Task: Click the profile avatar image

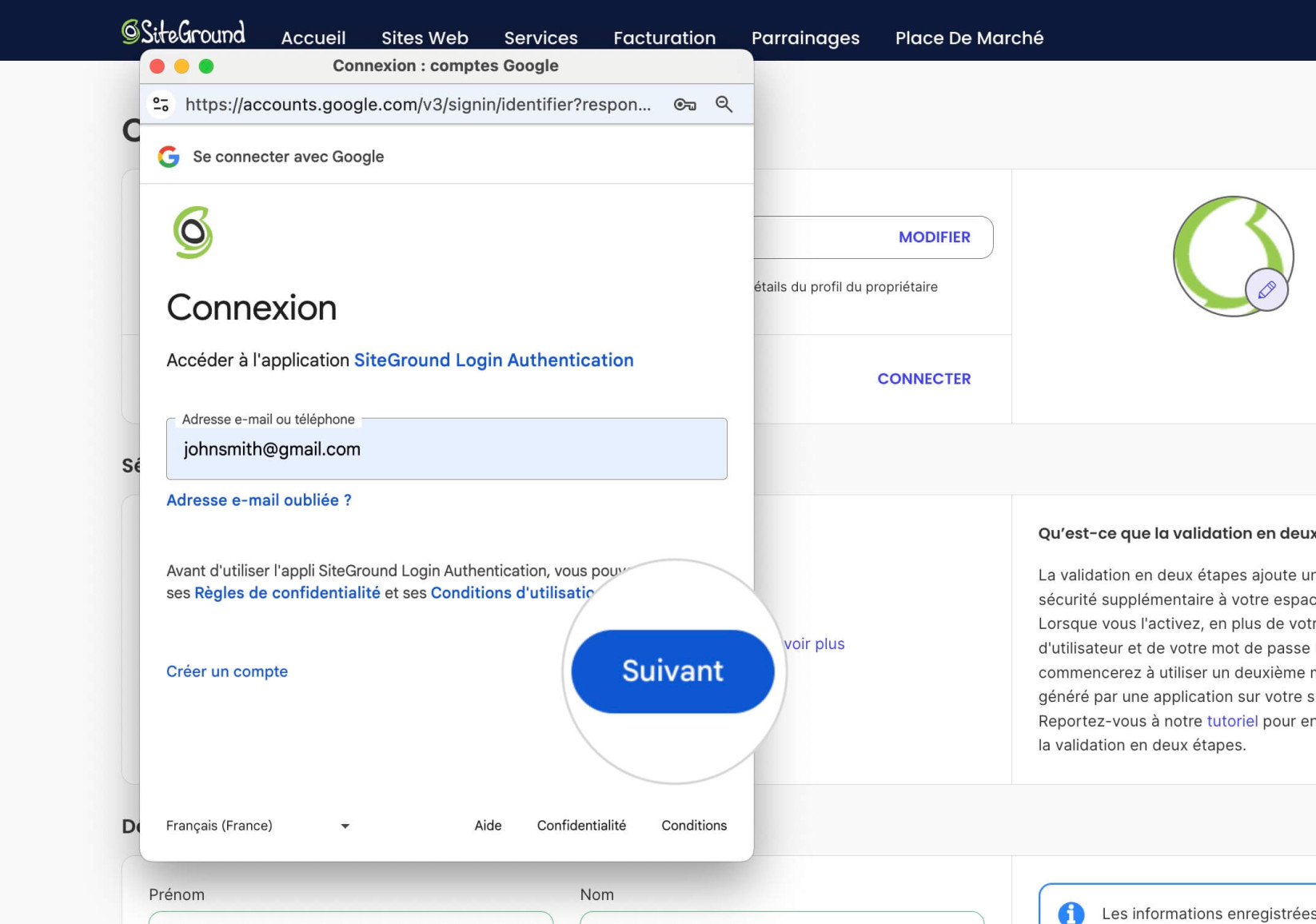Action: [x=1233, y=256]
